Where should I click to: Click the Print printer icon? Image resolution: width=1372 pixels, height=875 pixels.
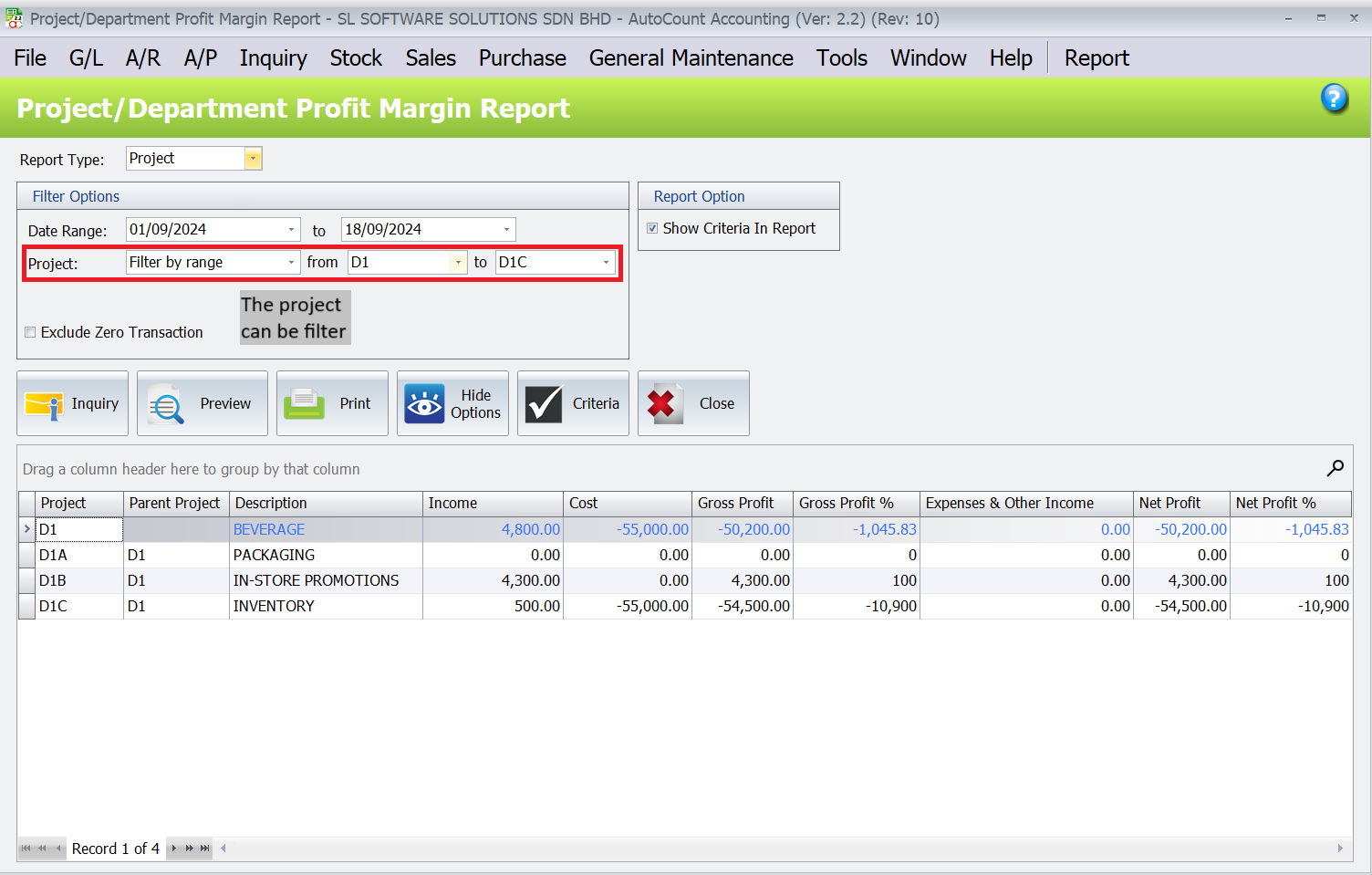tap(304, 404)
